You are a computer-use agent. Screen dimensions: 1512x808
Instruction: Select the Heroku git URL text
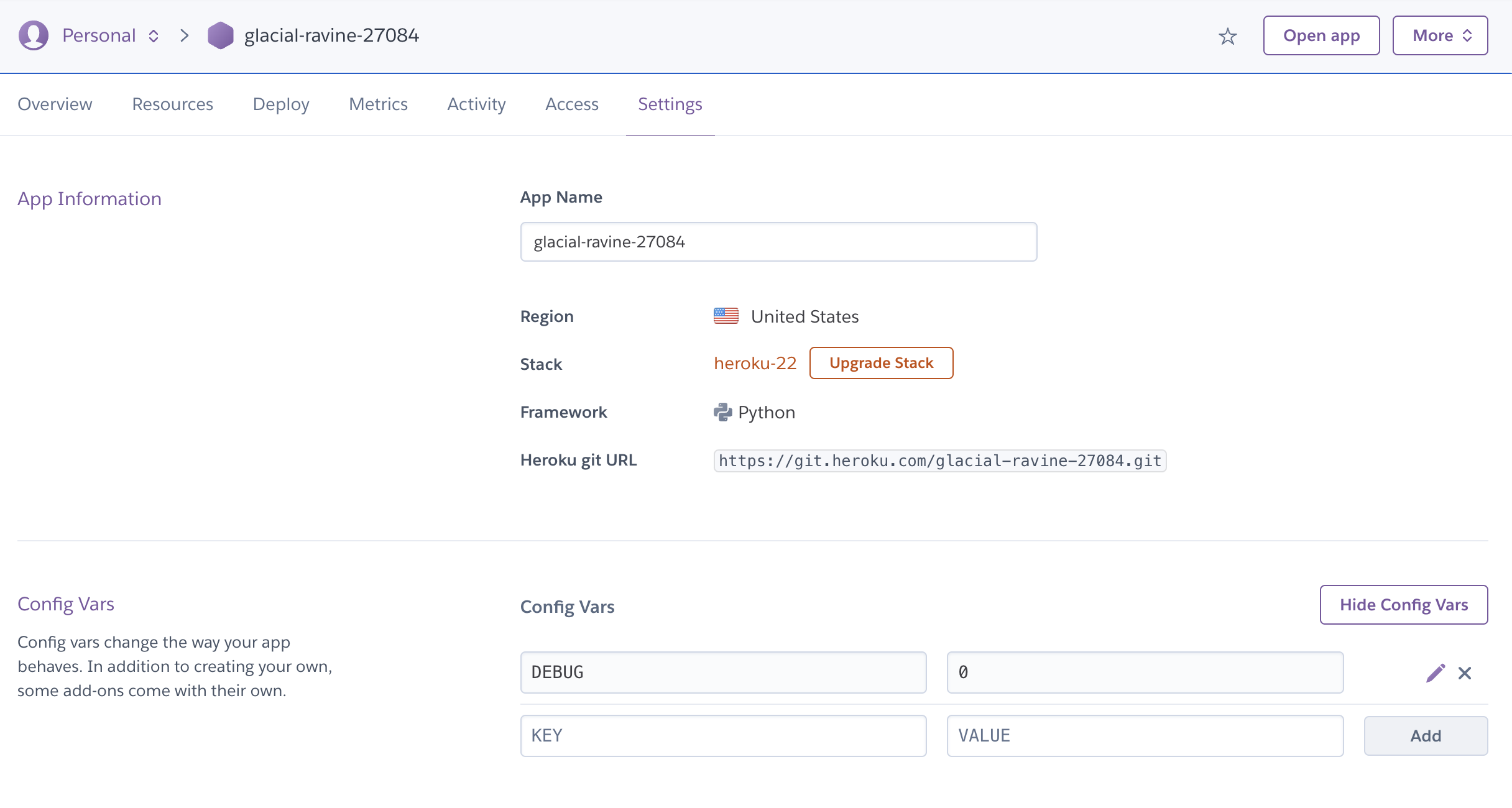(939, 461)
